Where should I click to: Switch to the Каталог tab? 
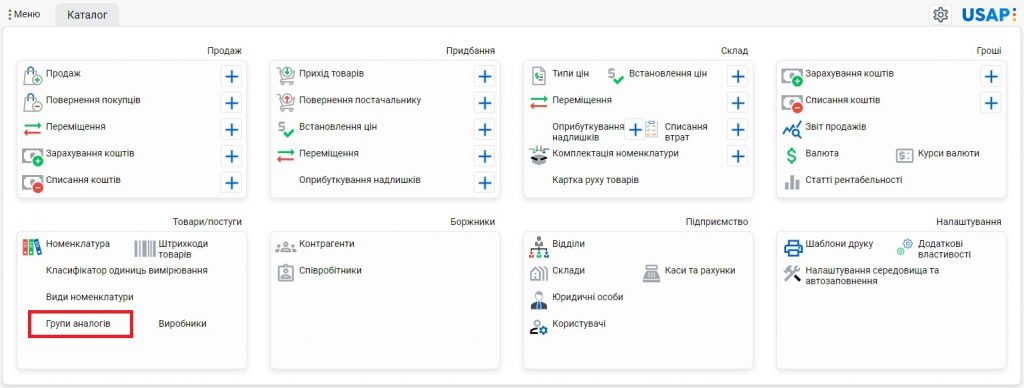(x=87, y=14)
